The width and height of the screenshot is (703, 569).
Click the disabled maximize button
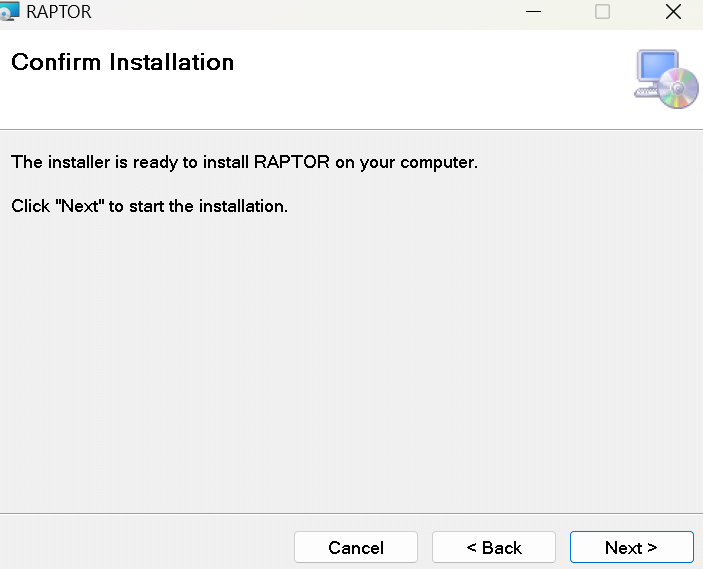[602, 12]
